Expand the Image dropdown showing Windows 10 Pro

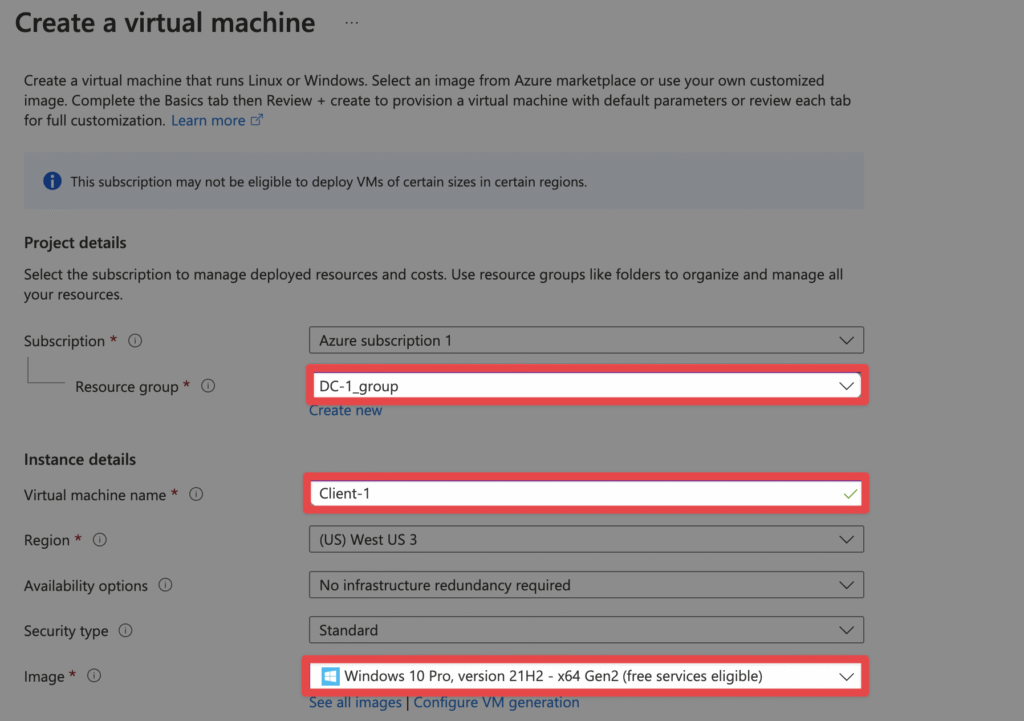tap(586, 677)
